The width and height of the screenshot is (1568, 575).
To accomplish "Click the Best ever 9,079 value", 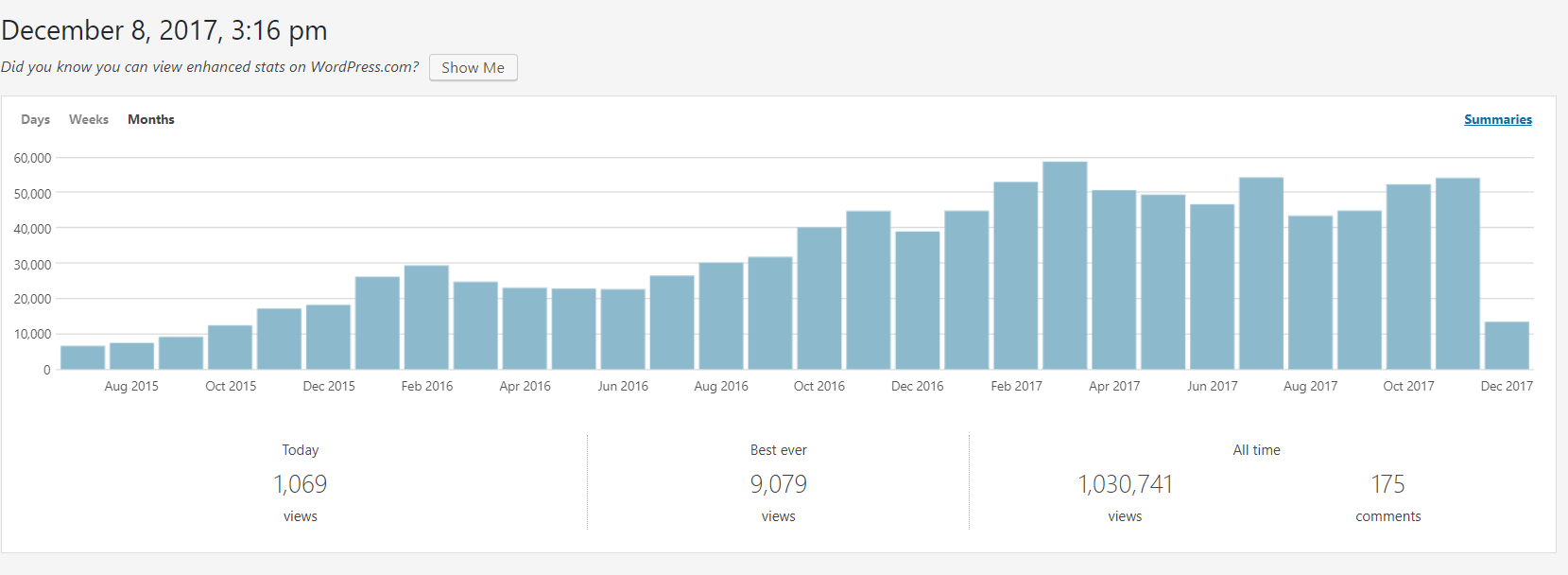I will 779,484.
